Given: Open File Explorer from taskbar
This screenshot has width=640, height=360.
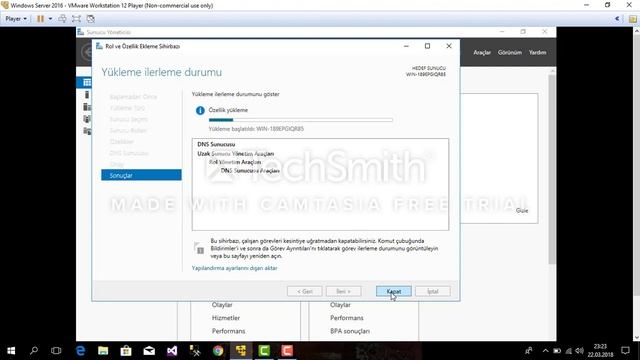Looking at the screenshot, I should point(103,351).
